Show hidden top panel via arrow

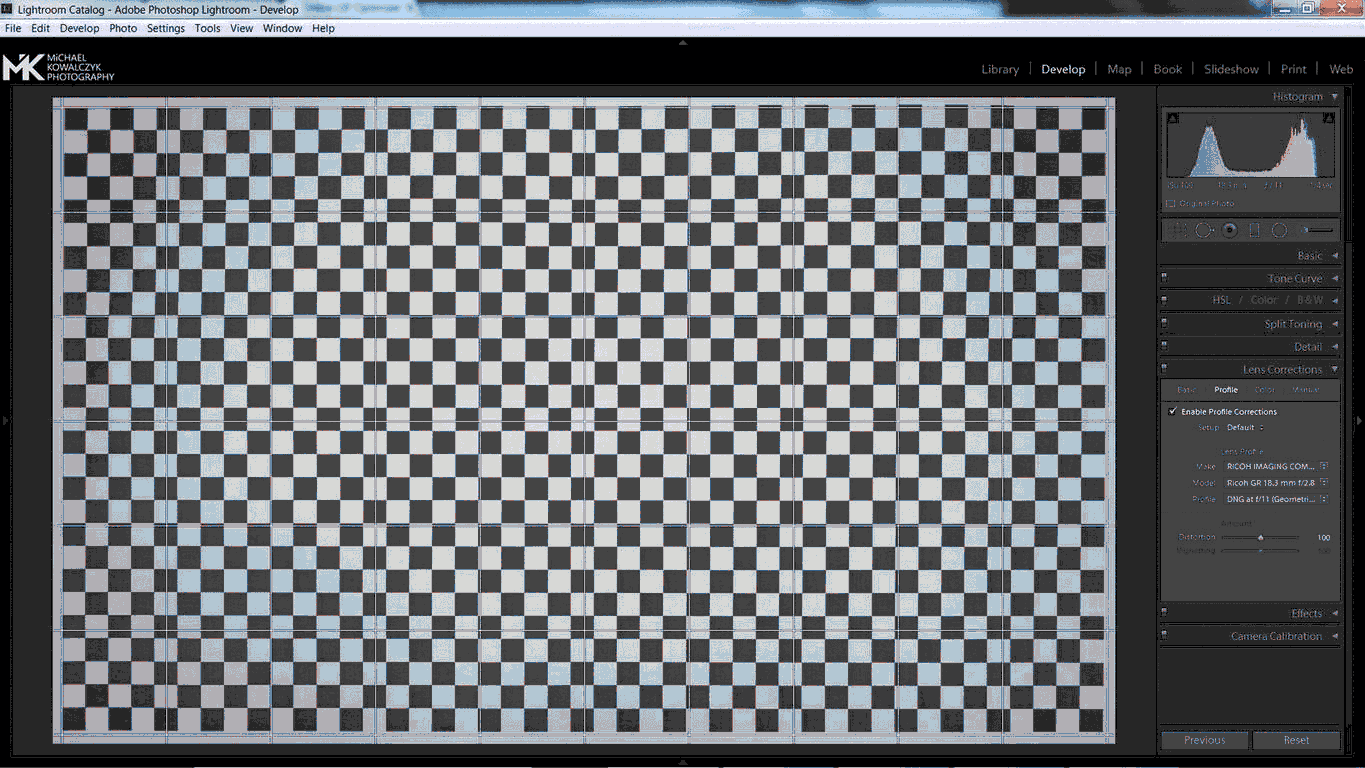[683, 42]
